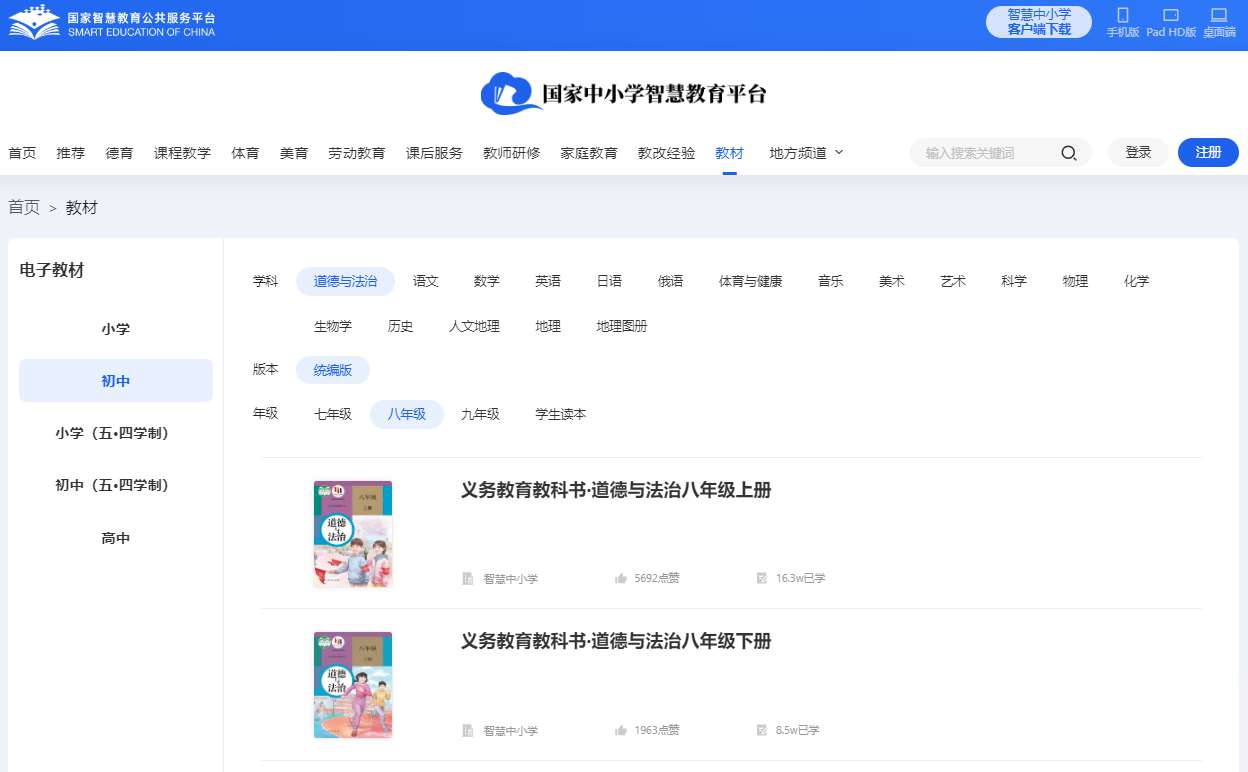Click the search keyword input field
The width and height of the screenshot is (1248, 772).
click(x=985, y=153)
